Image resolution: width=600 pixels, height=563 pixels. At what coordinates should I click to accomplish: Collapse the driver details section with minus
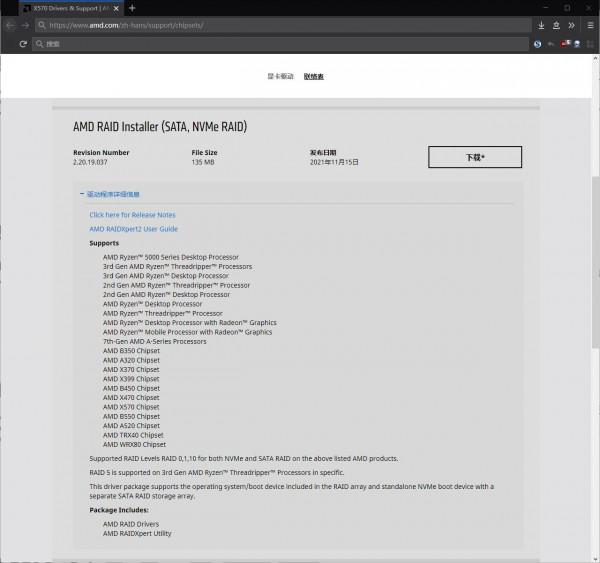pyautogui.click(x=82, y=194)
